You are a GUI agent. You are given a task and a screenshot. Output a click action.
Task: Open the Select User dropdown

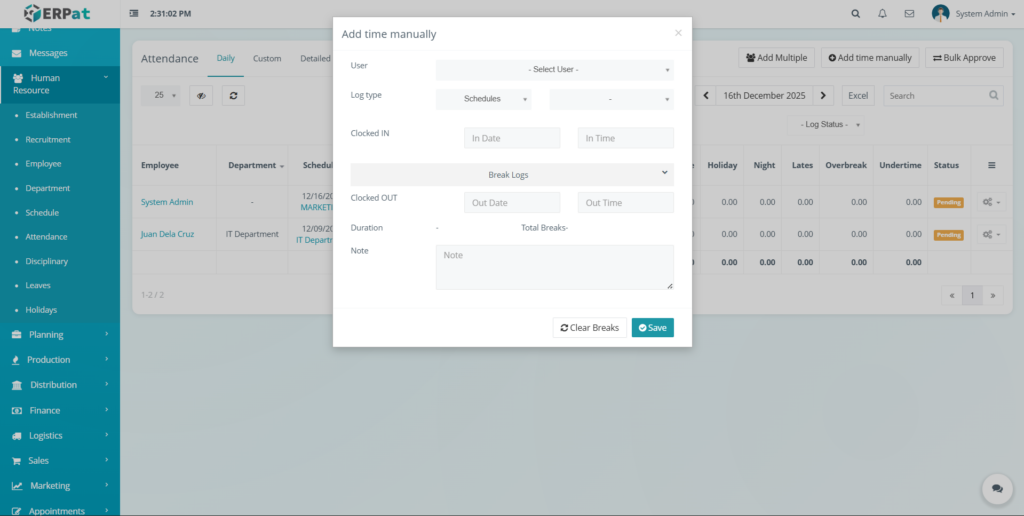(554, 70)
